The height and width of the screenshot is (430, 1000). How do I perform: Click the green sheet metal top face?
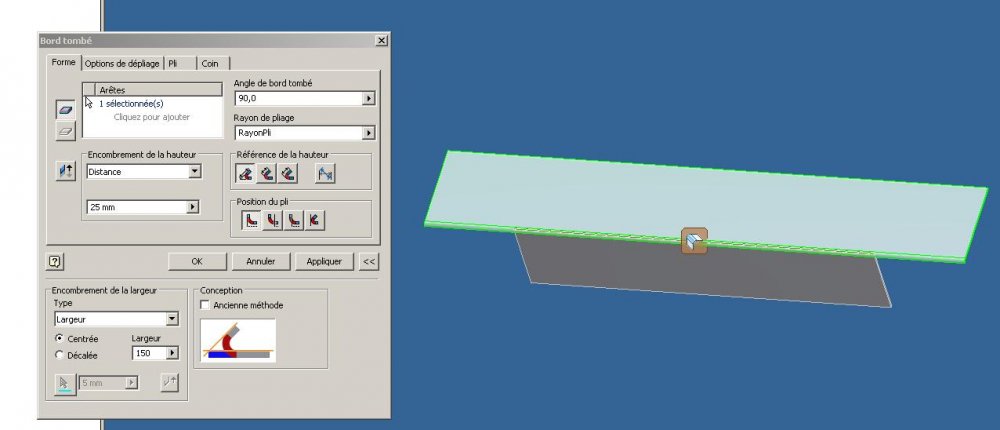(x=705, y=204)
